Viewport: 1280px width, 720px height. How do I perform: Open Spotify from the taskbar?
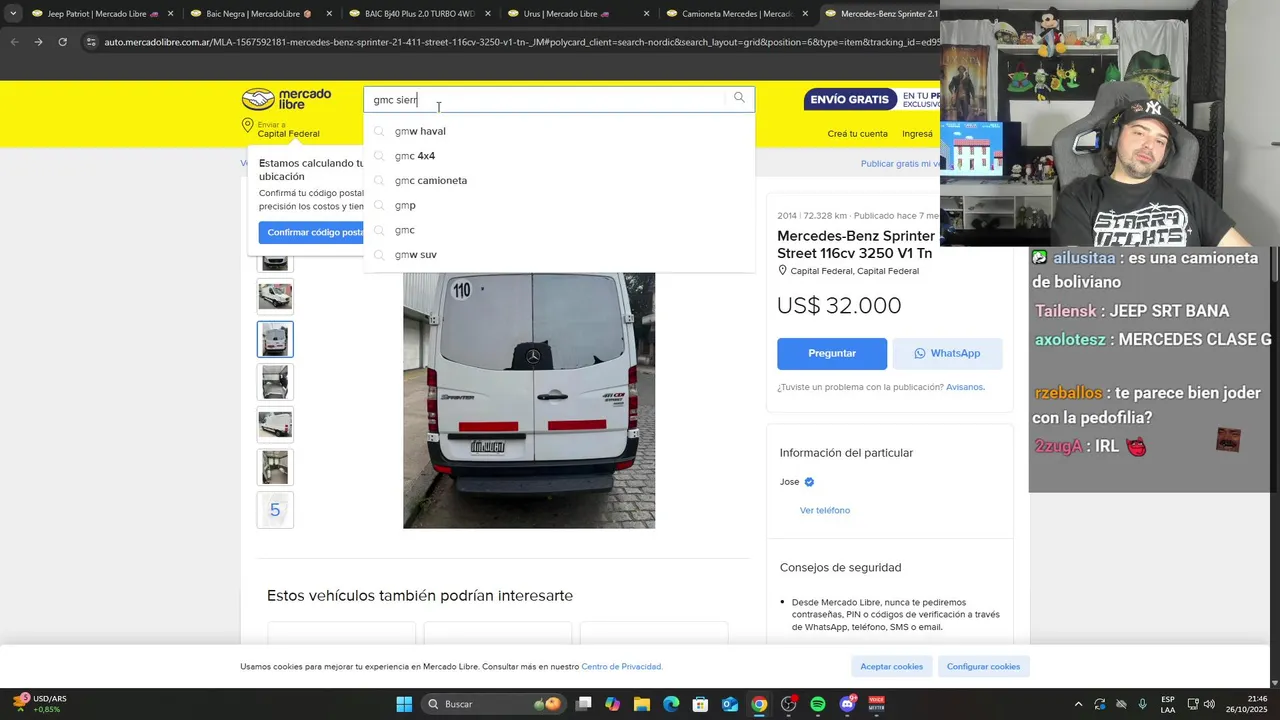[818, 704]
